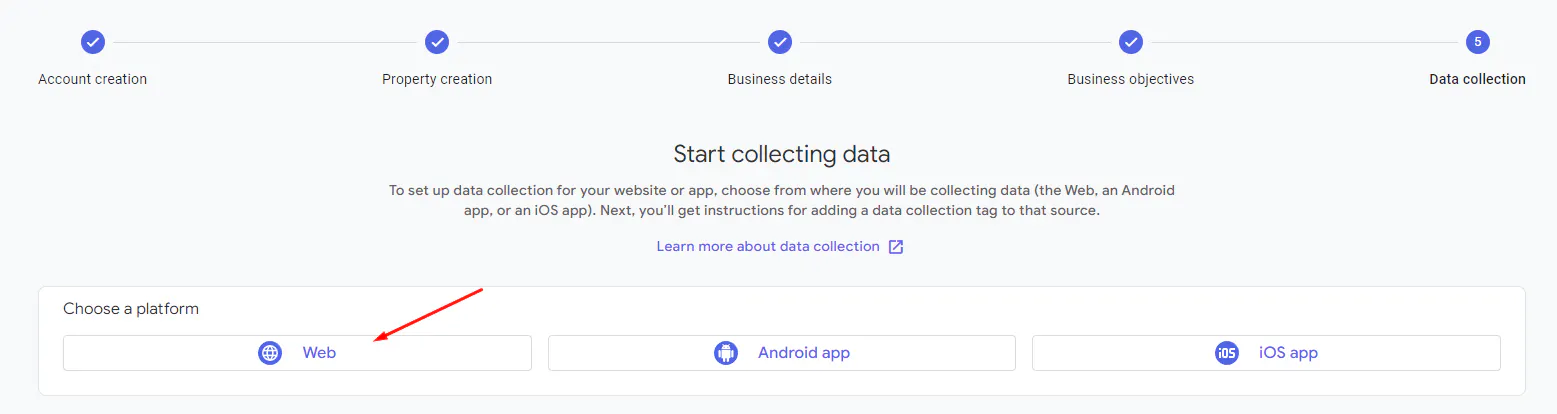Pick the iOS app platform label

tap(1288, 353)
